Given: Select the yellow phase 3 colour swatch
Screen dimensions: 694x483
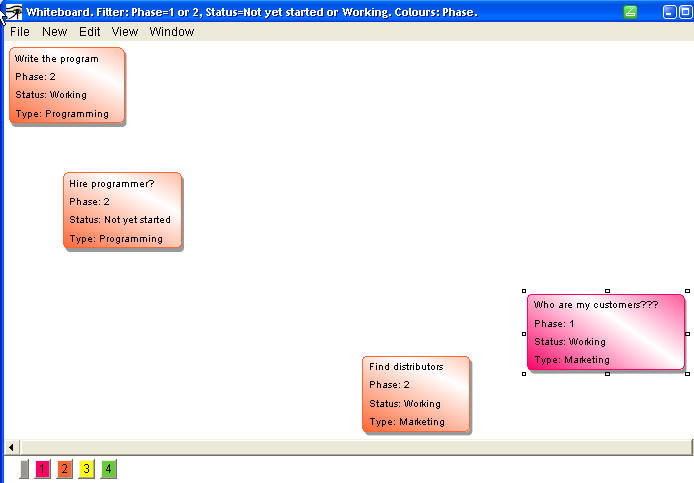Looking at the screenshot, I should click(x=87, y=469).
